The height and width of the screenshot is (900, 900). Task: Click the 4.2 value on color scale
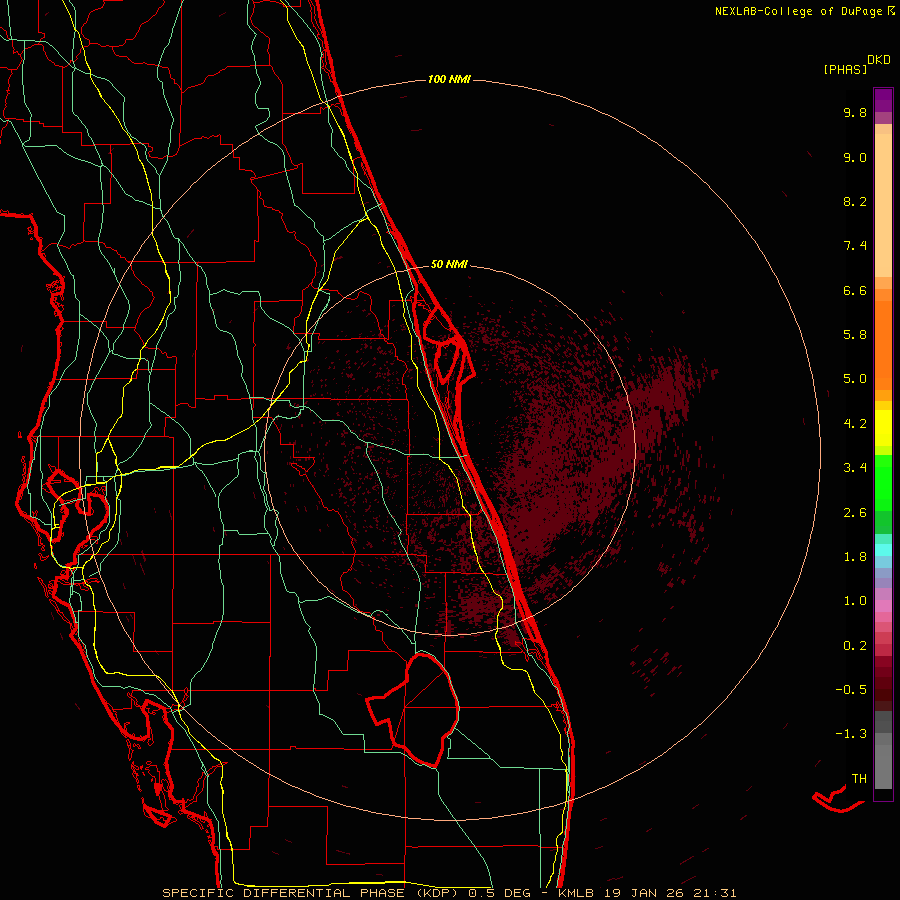(x=855, y=424)
